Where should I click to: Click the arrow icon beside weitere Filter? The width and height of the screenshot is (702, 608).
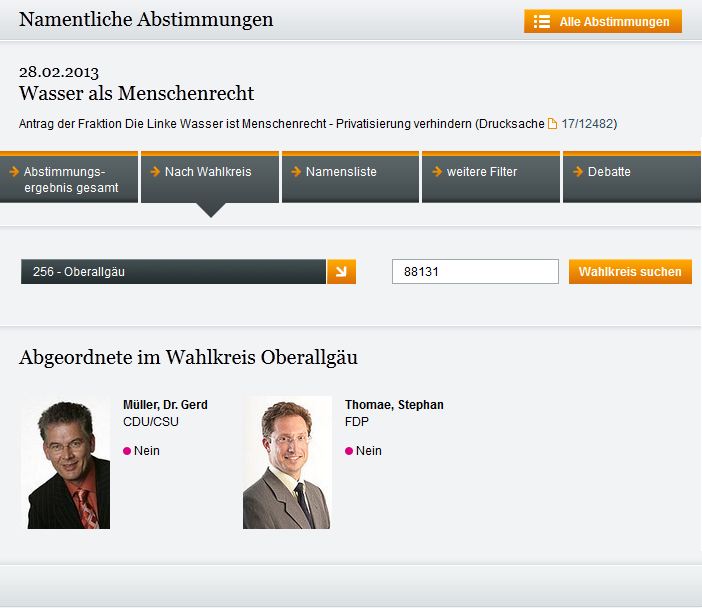pos(435,172)
